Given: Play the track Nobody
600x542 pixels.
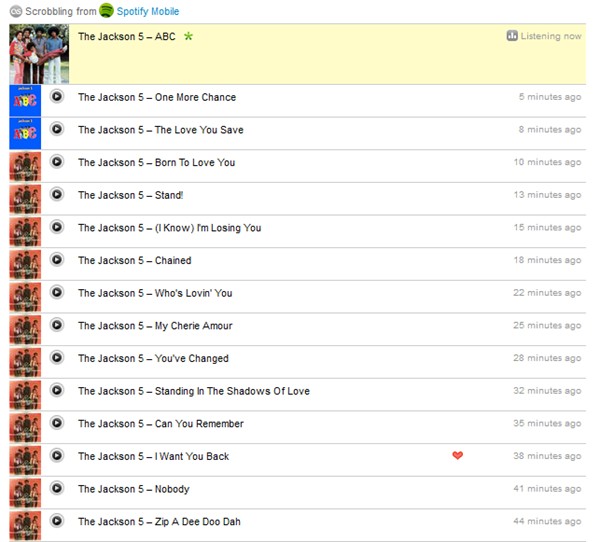Looking at the screenshot, I should 57,488.
